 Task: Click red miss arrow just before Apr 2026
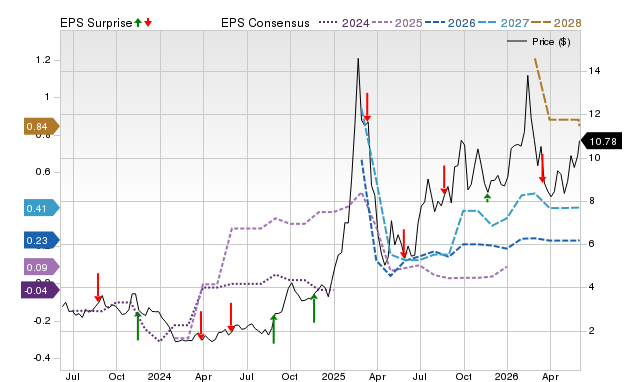pyautogui.click(x=542, y=169)
